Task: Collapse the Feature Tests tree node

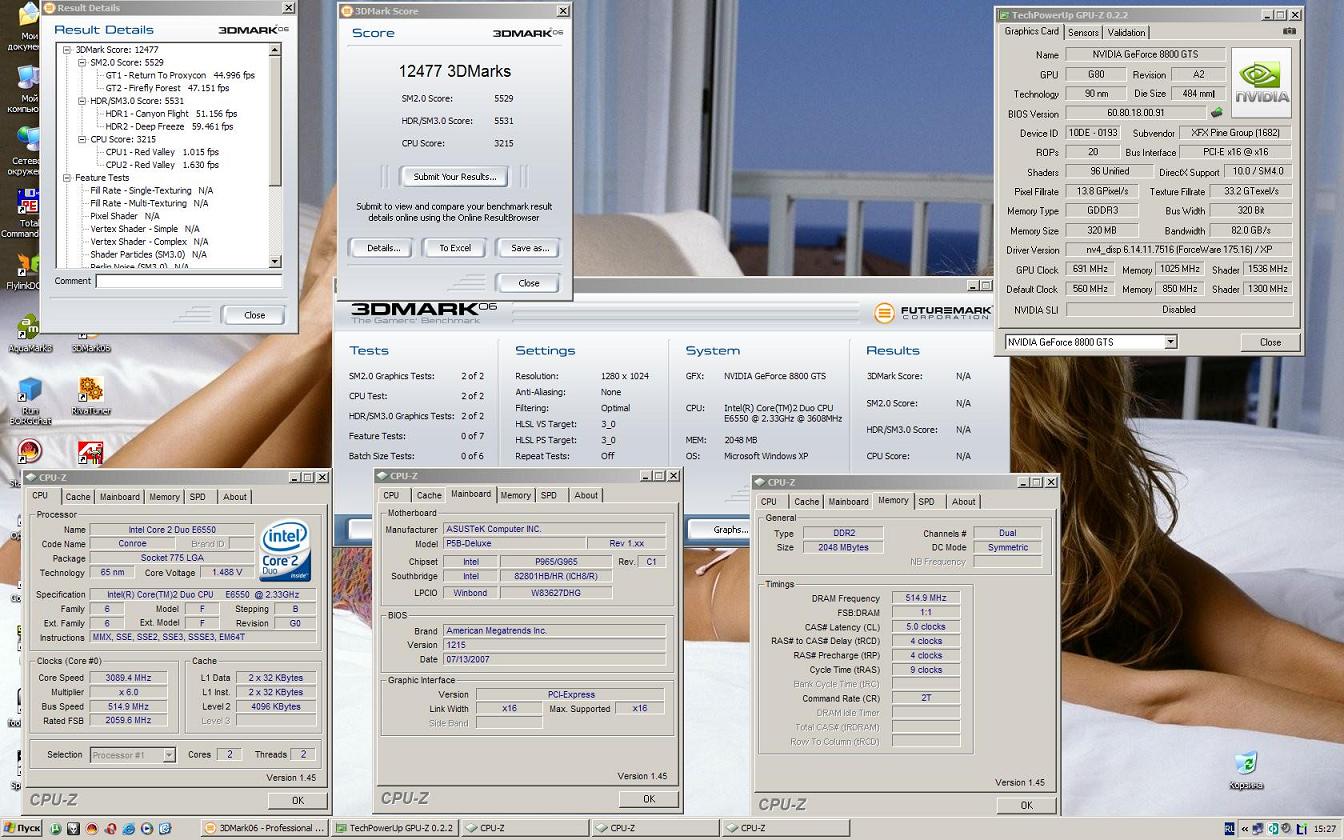Action: pyautogui.click(x=67, y=178)
